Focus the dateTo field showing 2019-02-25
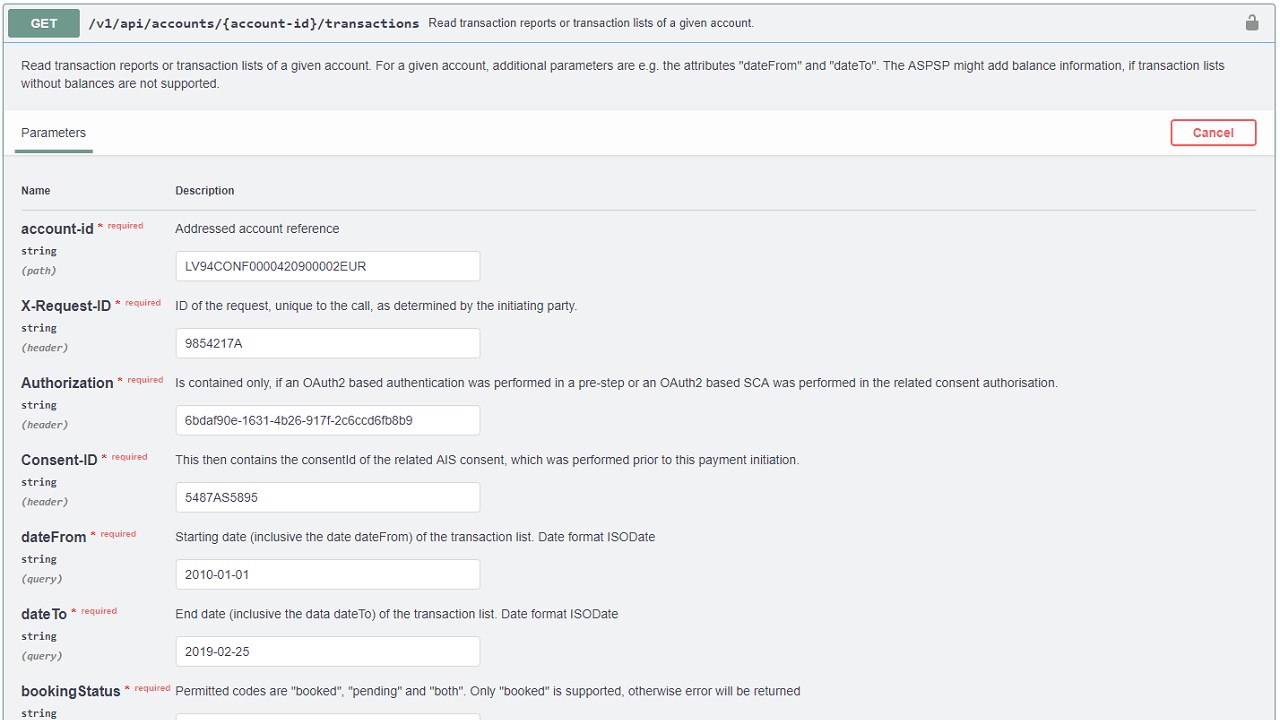Viewport: 1280px width, 720px height. coord(327,651)
